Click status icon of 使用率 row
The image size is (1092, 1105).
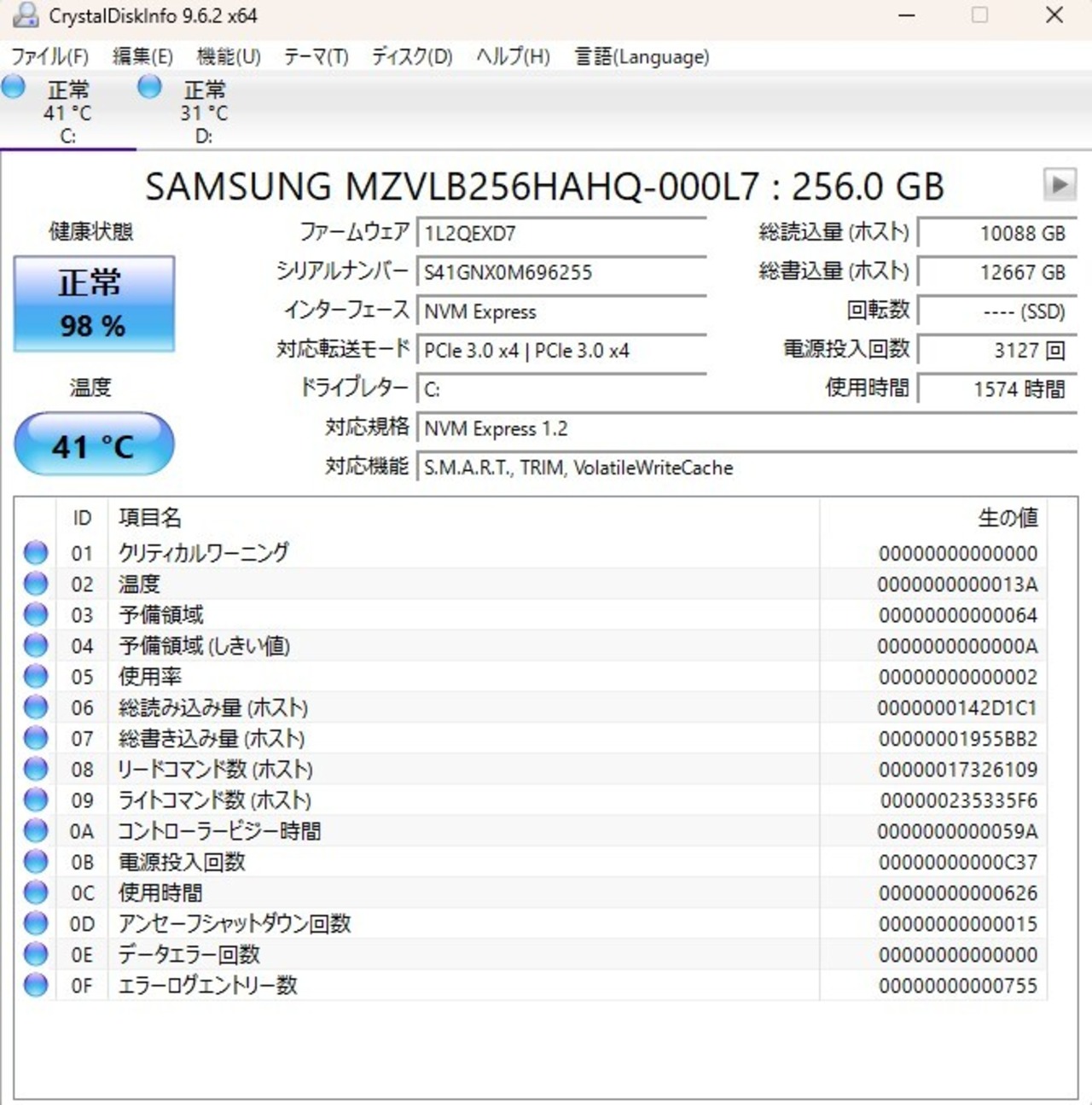point(36,676)
